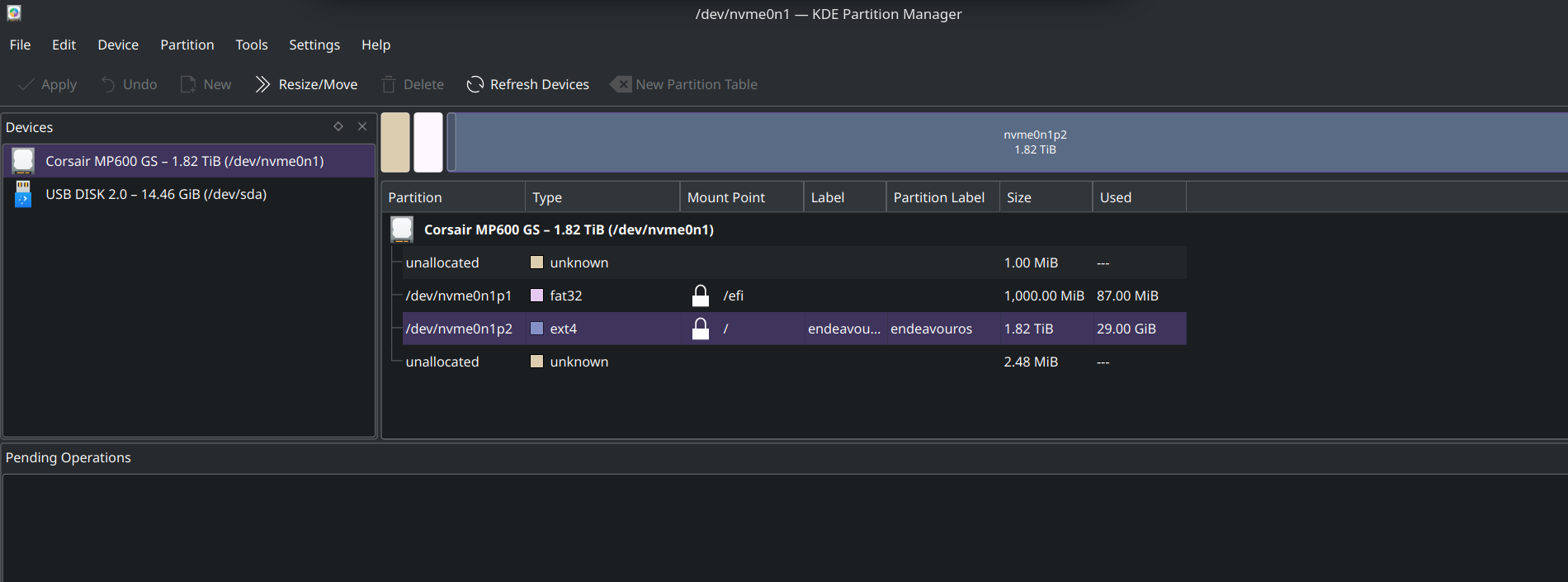Click New Partition Table button
Viewport: 1568px width, 582px height.
[x=684, y=84]
